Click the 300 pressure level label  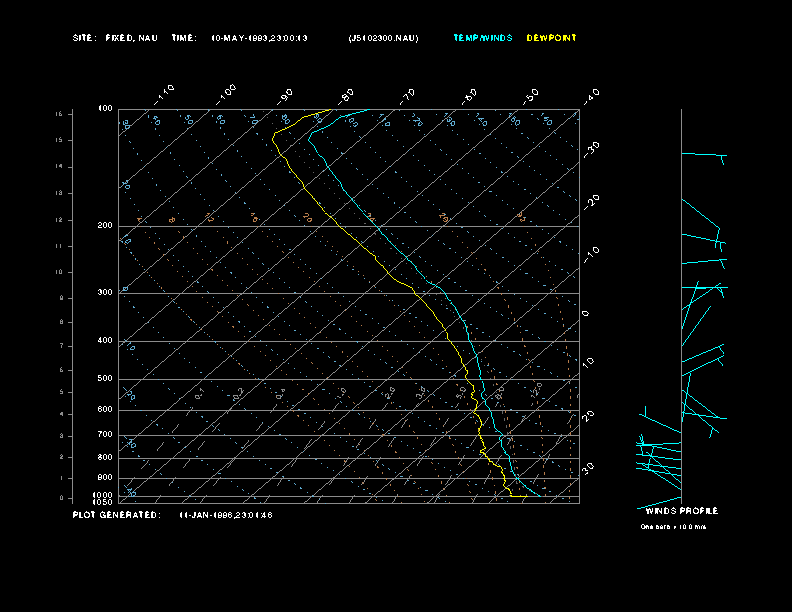(104, 293)
